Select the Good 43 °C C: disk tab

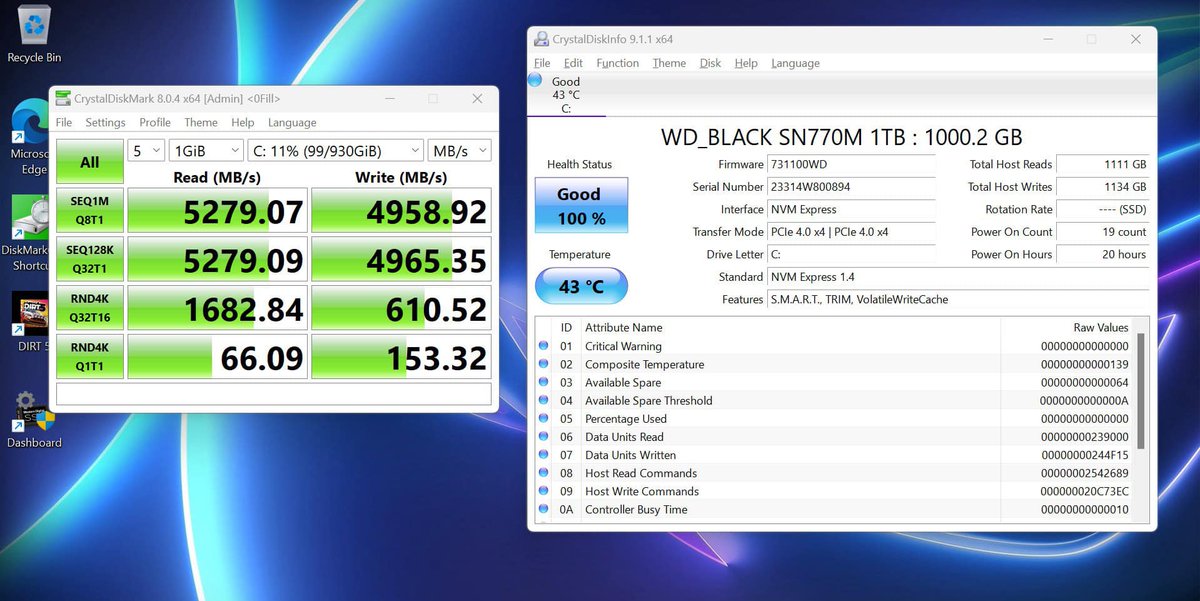coord(566,95)
